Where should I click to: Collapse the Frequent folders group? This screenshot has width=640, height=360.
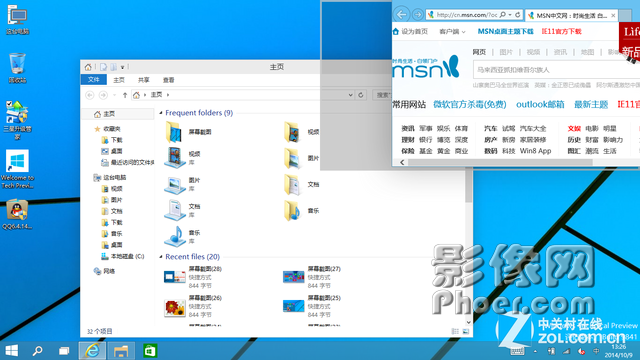(161, 113)
